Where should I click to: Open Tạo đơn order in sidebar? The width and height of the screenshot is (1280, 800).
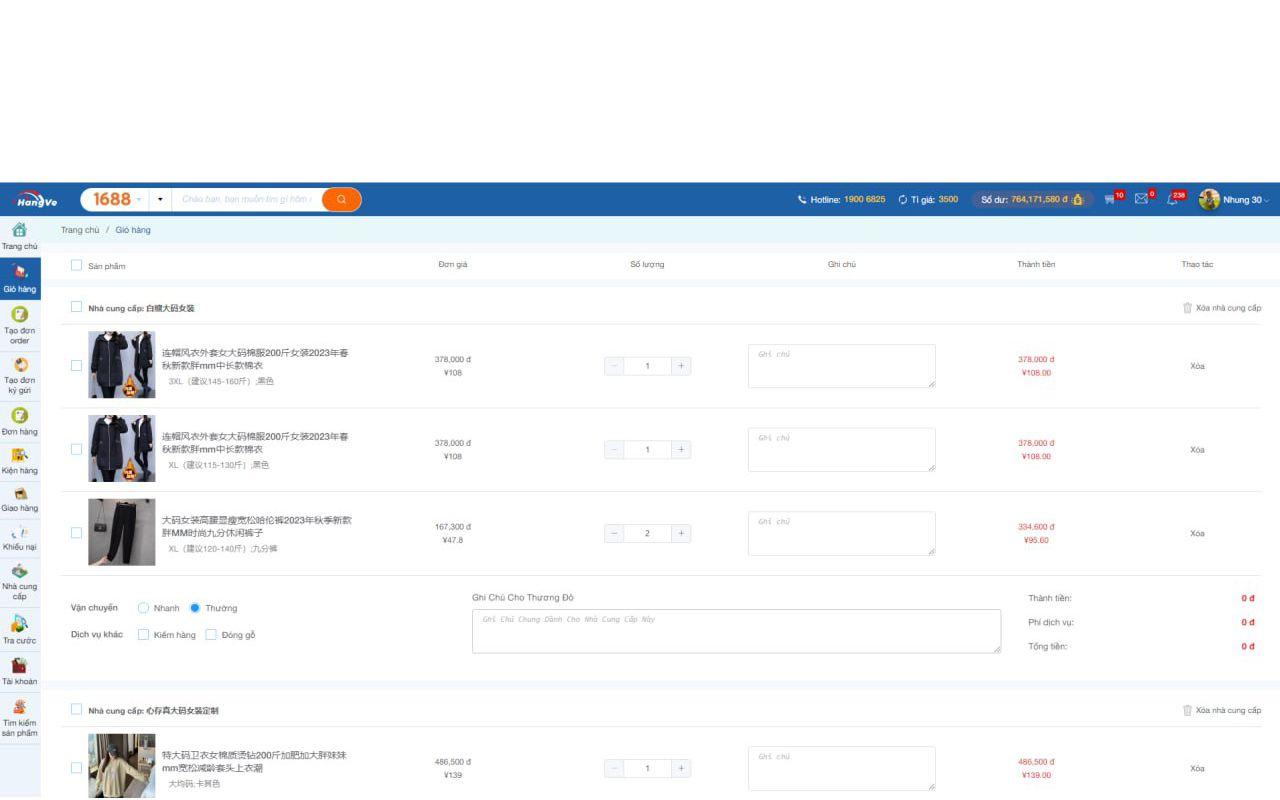coord(20,326)
